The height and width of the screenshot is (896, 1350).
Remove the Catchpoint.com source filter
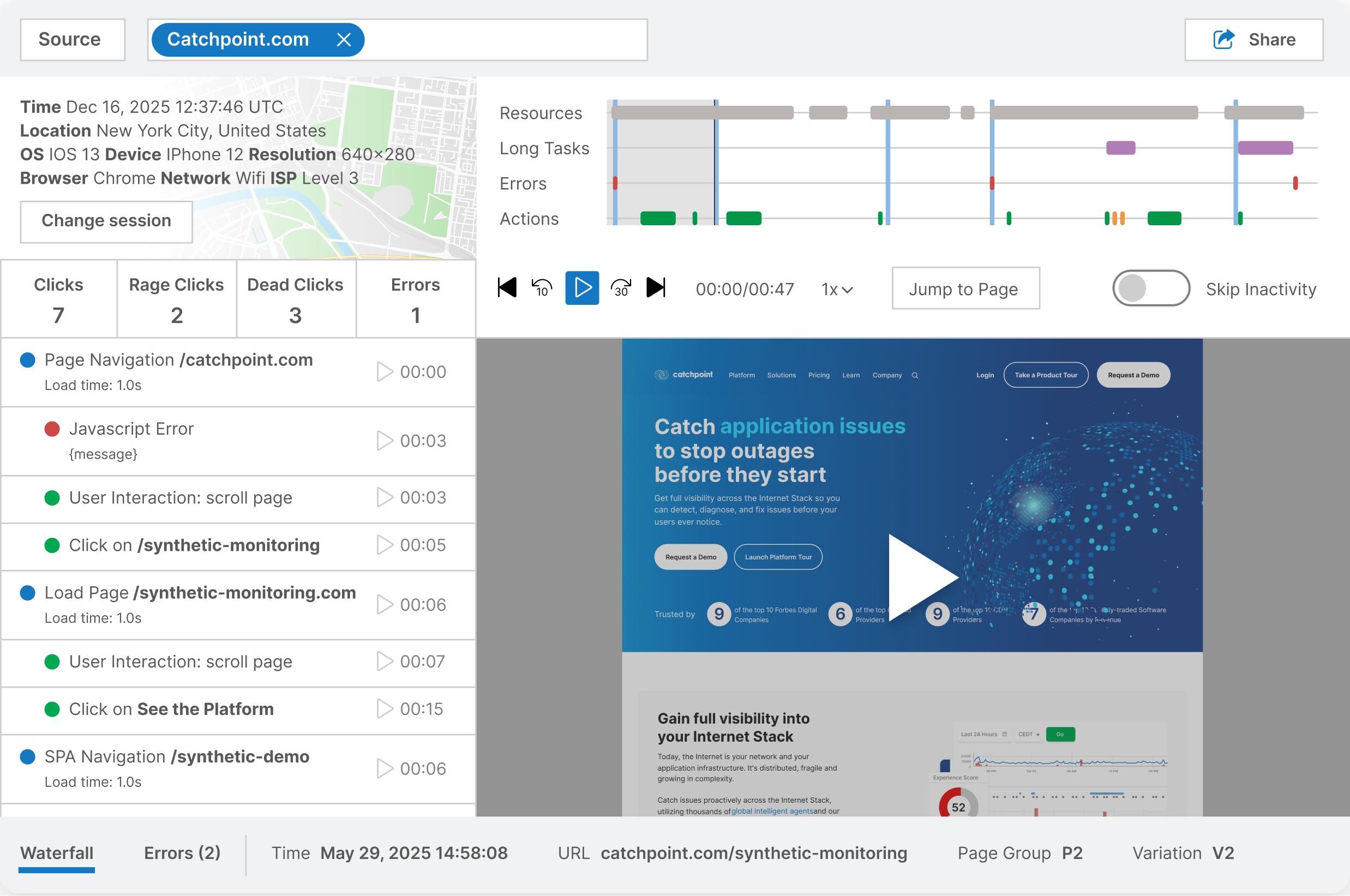[344, 40]
